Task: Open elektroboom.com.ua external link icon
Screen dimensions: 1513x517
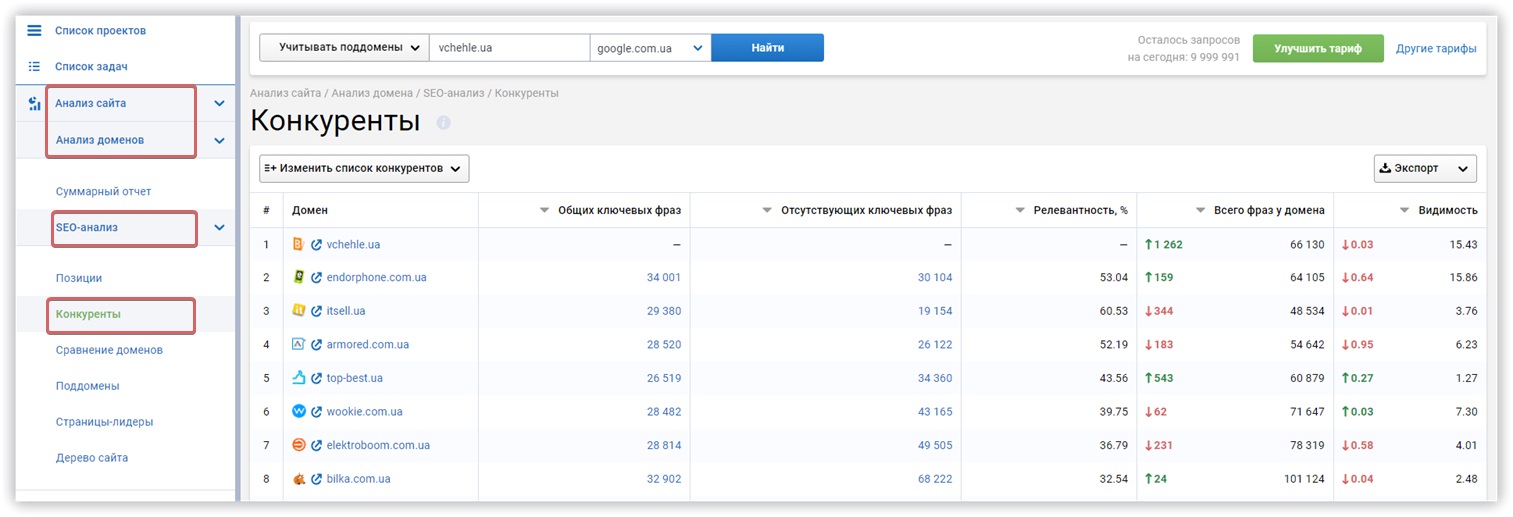Action: click(x=317, y=445)
